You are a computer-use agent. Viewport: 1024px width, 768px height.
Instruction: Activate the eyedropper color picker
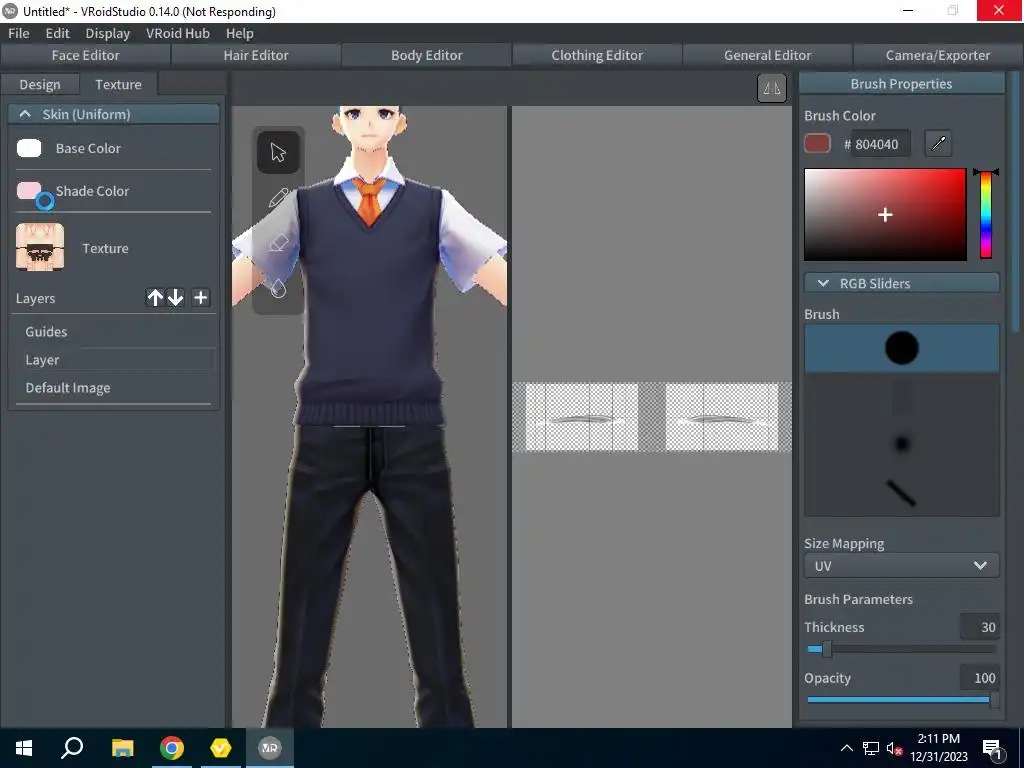click(938, 143)
